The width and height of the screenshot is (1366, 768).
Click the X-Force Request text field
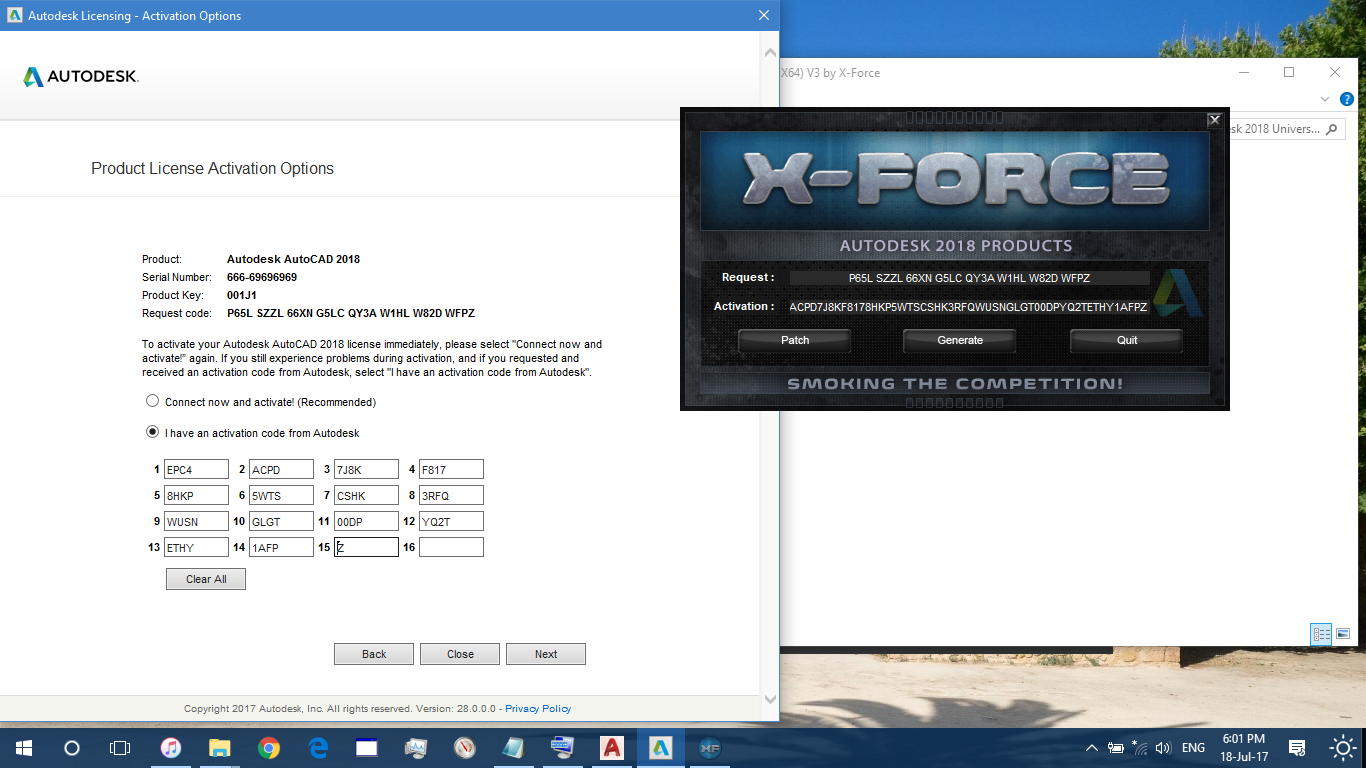coord(969,278)
